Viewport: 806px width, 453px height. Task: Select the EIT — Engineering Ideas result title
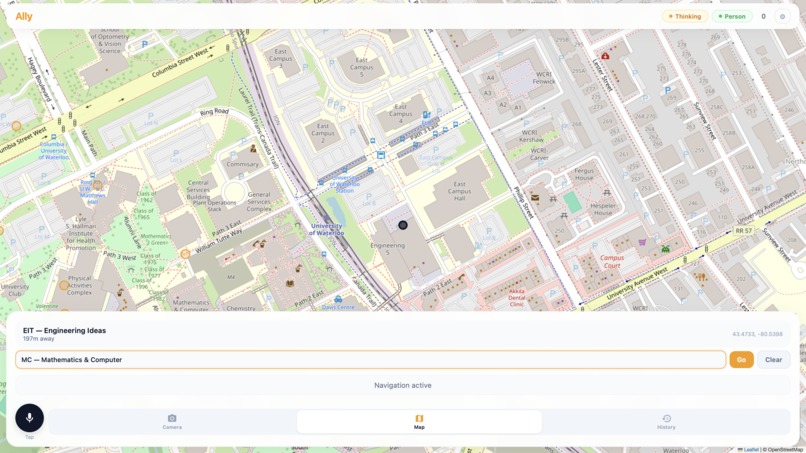coord(64,331)
